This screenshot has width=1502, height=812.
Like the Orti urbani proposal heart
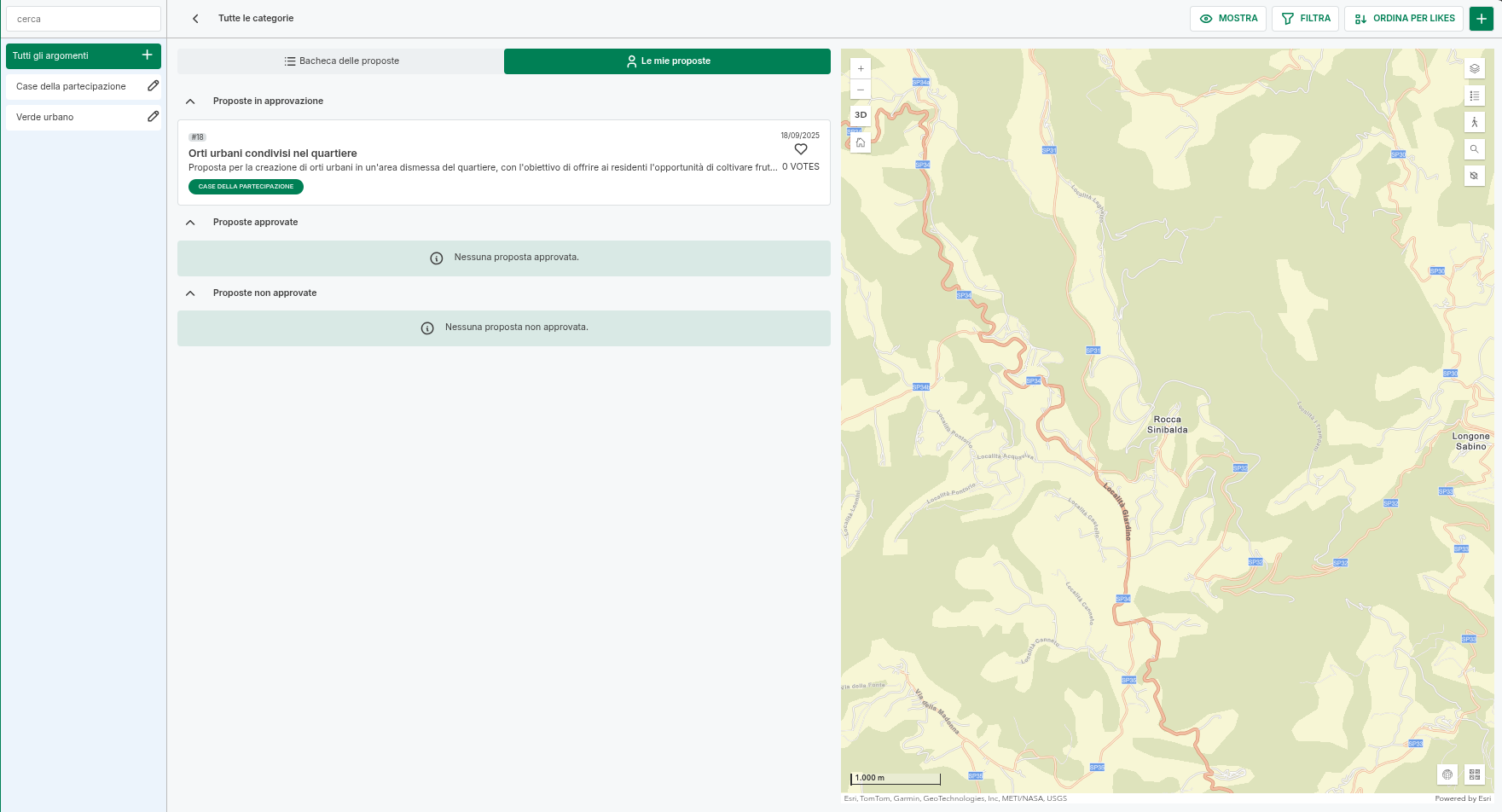(800, 149)
